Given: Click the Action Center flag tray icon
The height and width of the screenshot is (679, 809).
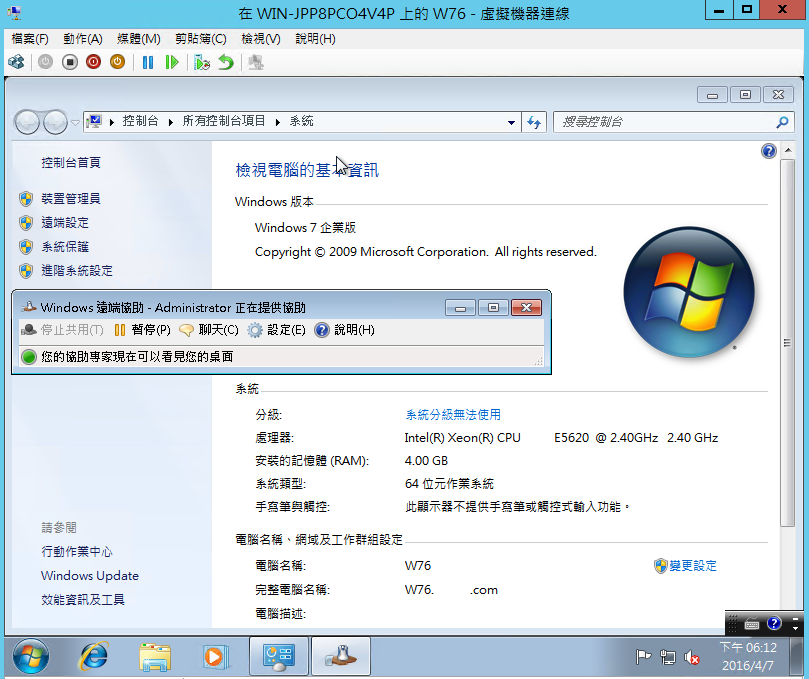Looking at the screenshot, I should click(643, 657).
